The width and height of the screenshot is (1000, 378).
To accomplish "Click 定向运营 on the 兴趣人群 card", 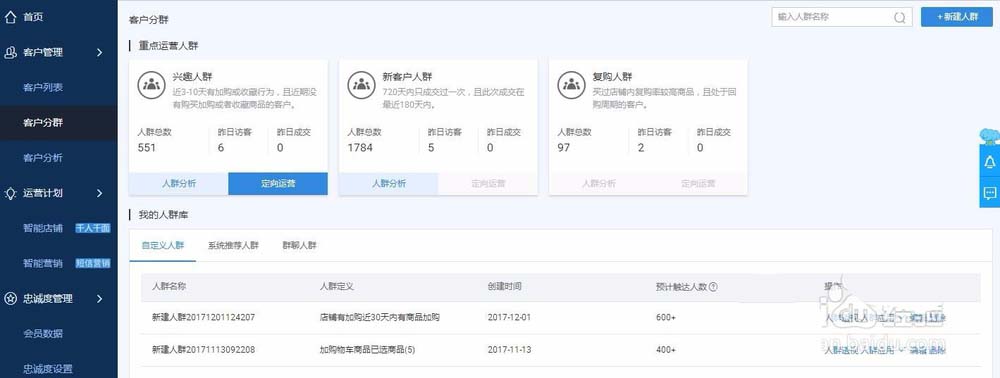I will tap(278, 184).
